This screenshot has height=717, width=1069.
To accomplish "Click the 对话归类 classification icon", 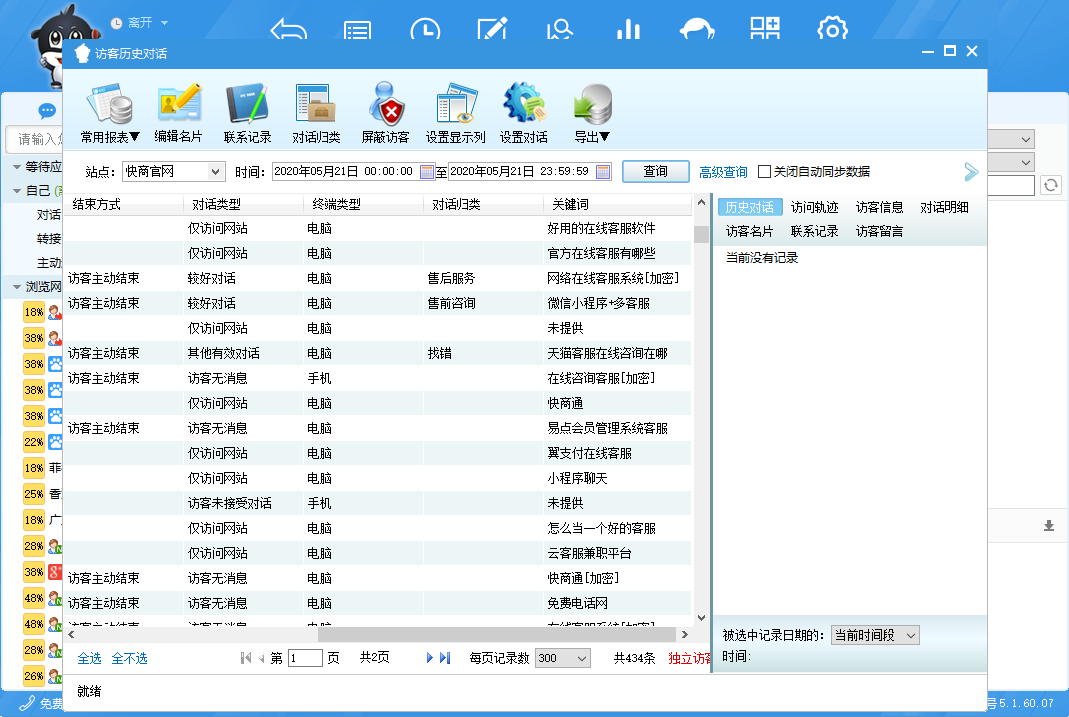I will [316, 104].
